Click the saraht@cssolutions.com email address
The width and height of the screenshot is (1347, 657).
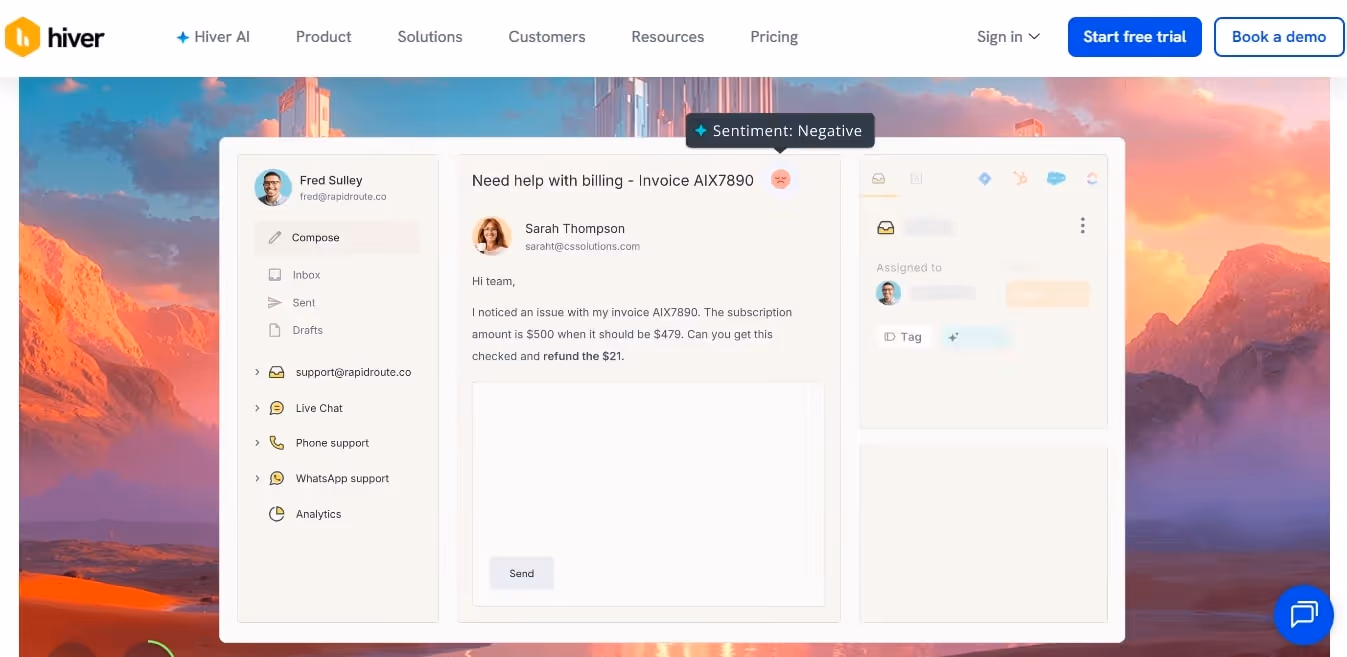582,246
